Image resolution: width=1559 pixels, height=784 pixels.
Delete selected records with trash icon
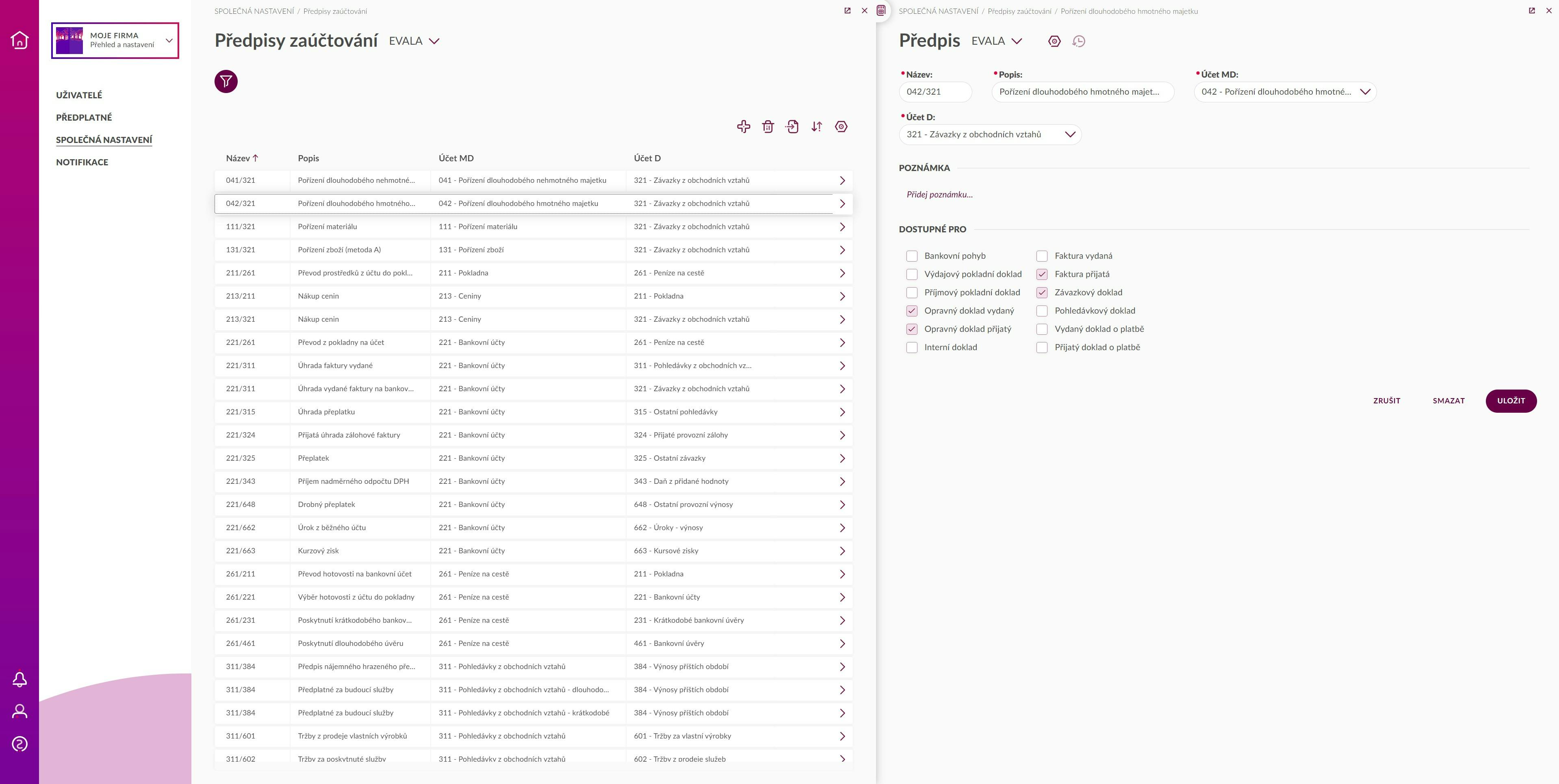[x=768, y=126]
